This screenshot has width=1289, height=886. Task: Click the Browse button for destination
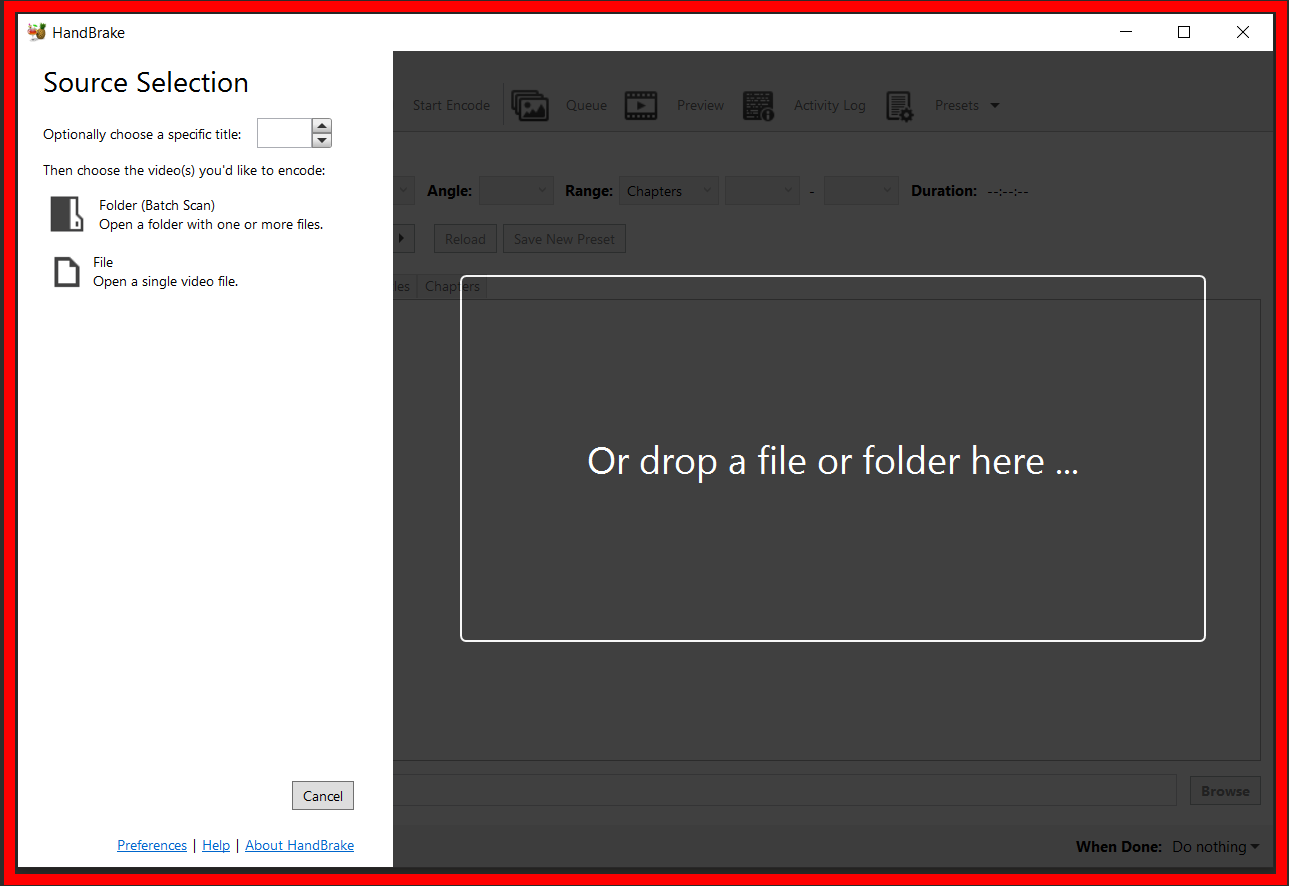[x=1224, y=790]
